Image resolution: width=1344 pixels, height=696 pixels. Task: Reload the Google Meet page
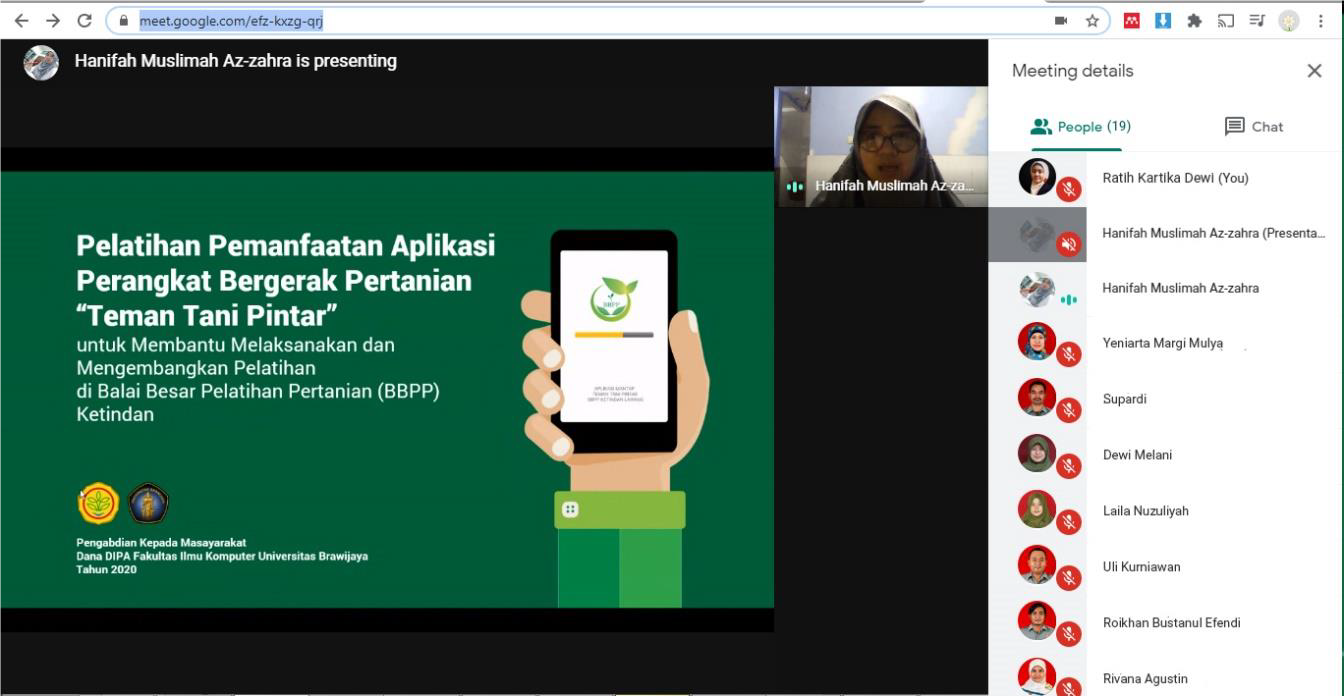[85, 20]
